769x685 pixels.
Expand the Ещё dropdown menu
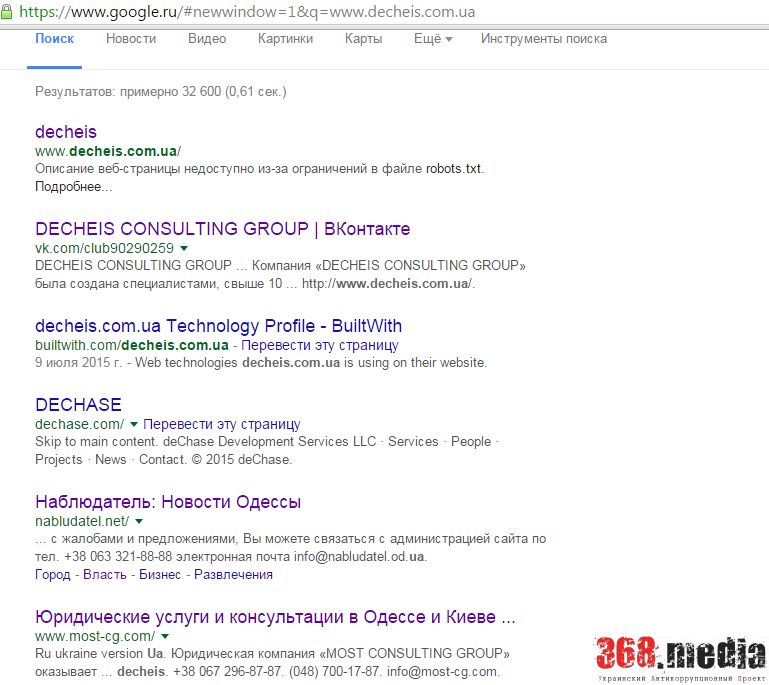pos(433,39)
